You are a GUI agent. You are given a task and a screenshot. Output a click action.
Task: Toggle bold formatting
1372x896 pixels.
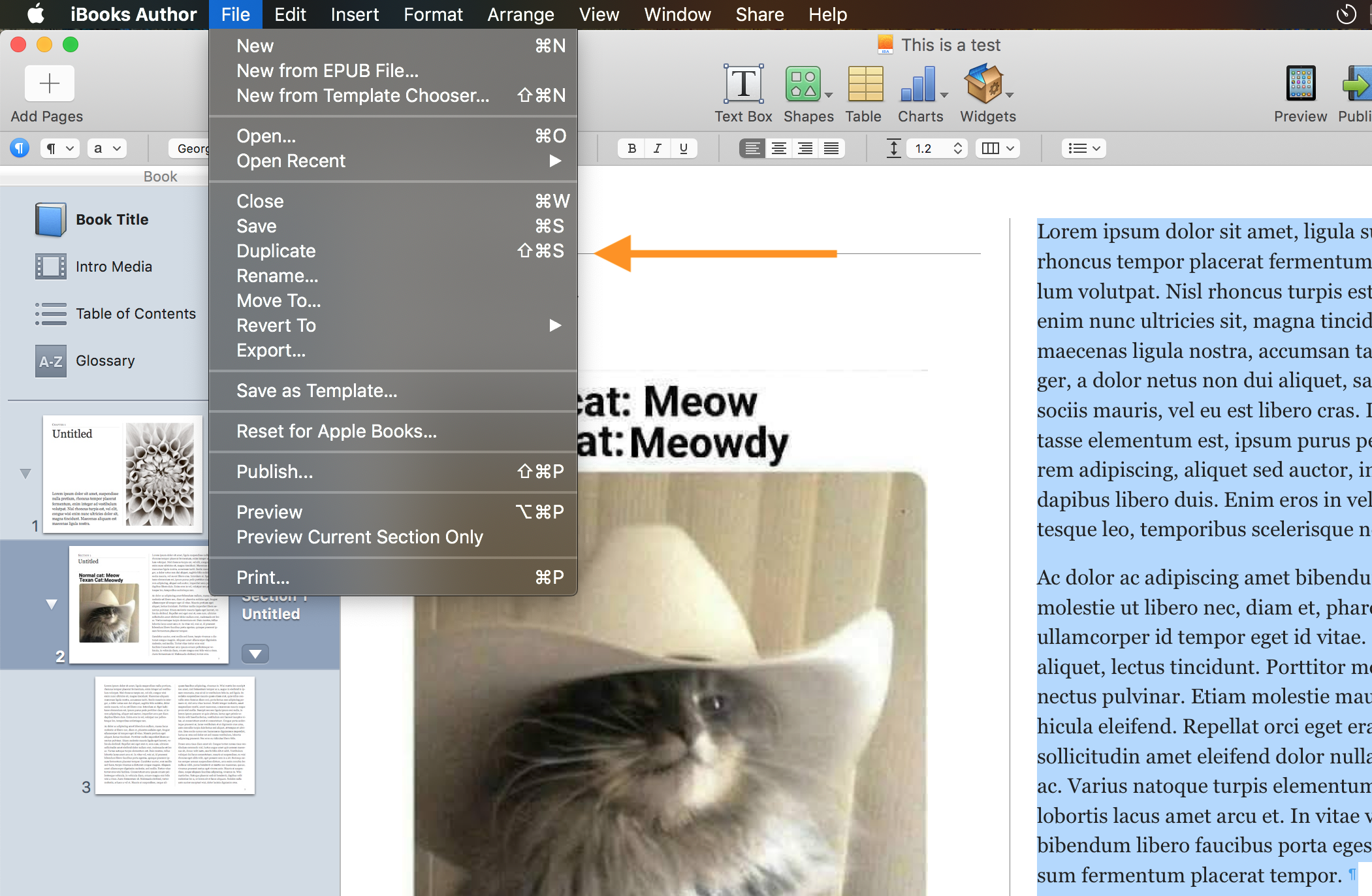(x=631, y=148)
